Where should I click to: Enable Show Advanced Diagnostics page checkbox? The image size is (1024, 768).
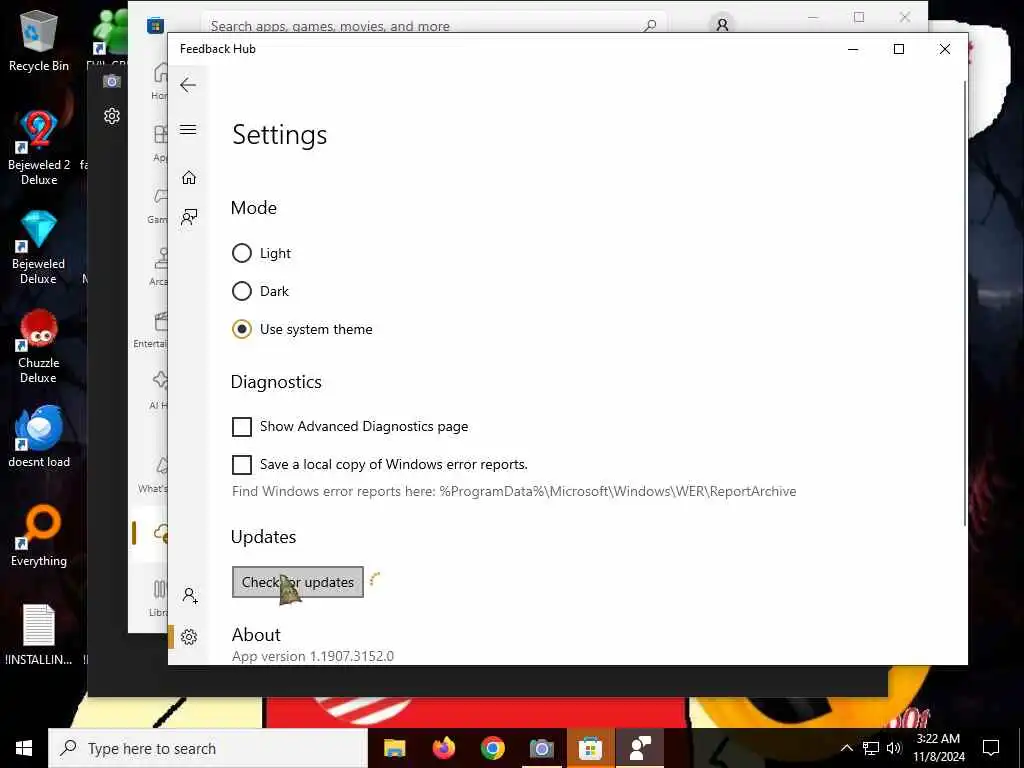click(242, 426)
